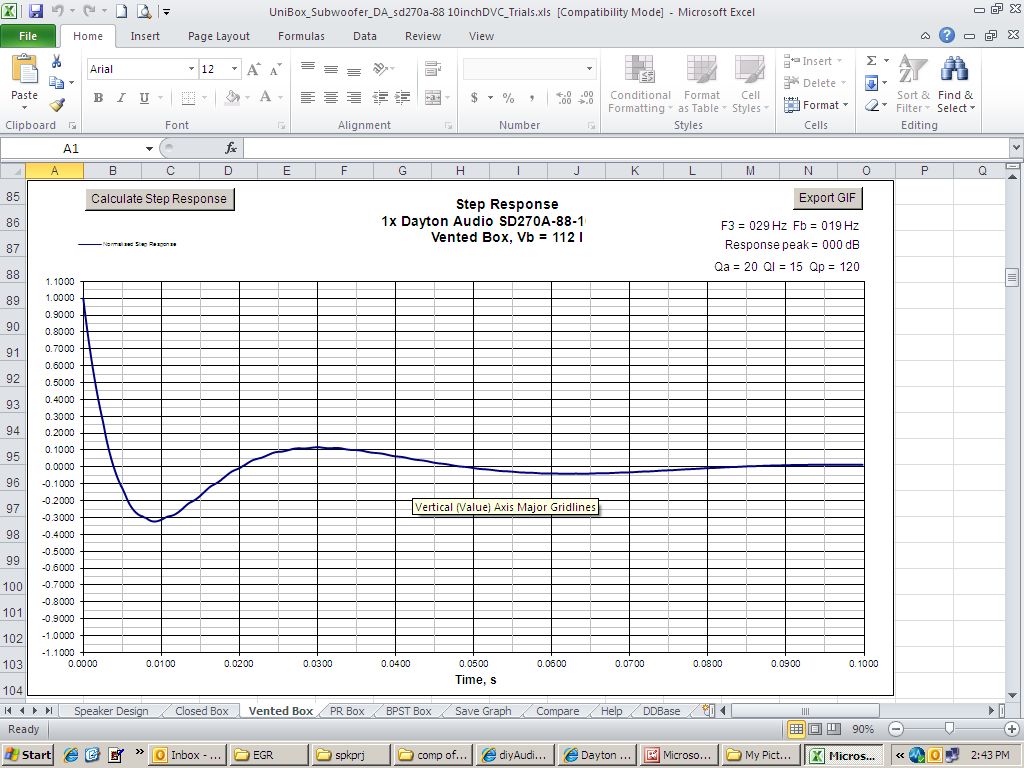Screen dimensions: 1024x768
Task: Decrease font size with Shrink Font icon
Action: pos(276,69)
